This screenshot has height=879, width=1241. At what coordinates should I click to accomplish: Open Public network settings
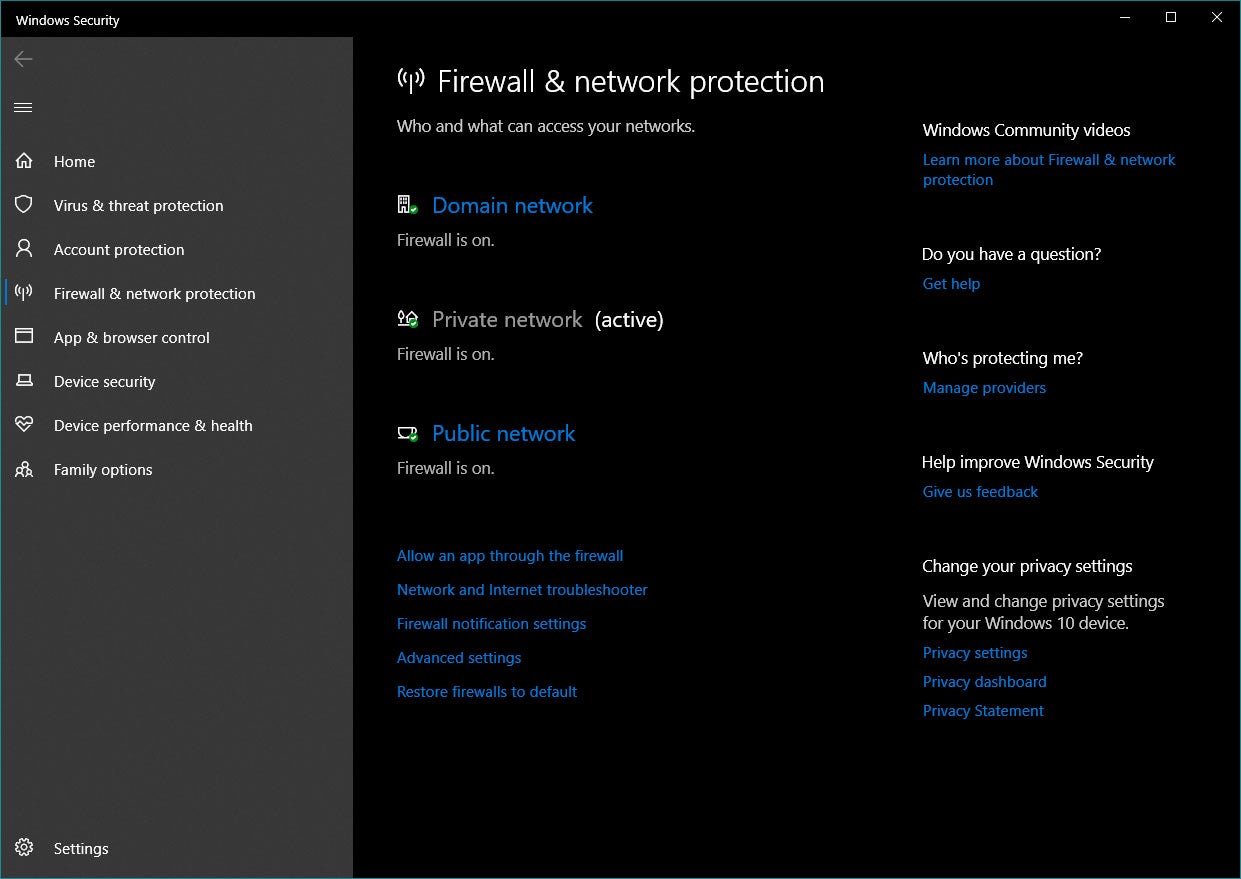coord(504,433)
